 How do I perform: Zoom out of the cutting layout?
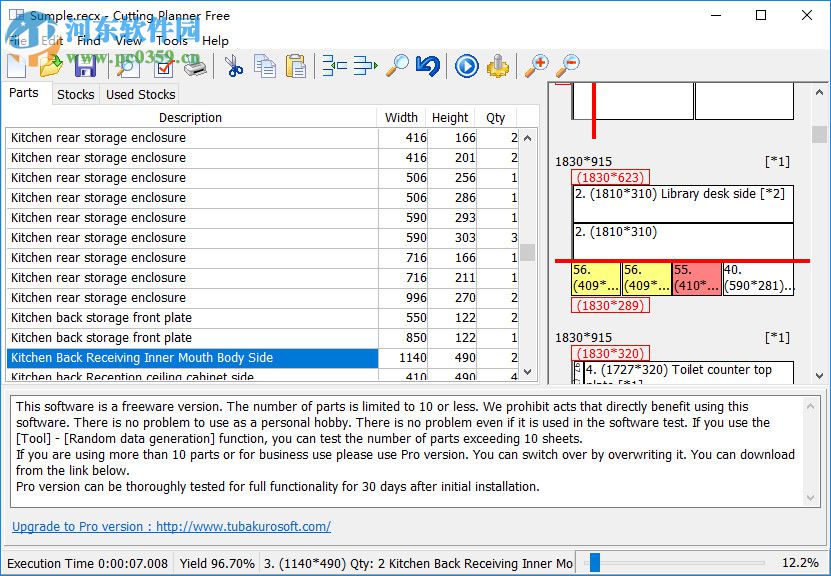click(x=567, y=66)
